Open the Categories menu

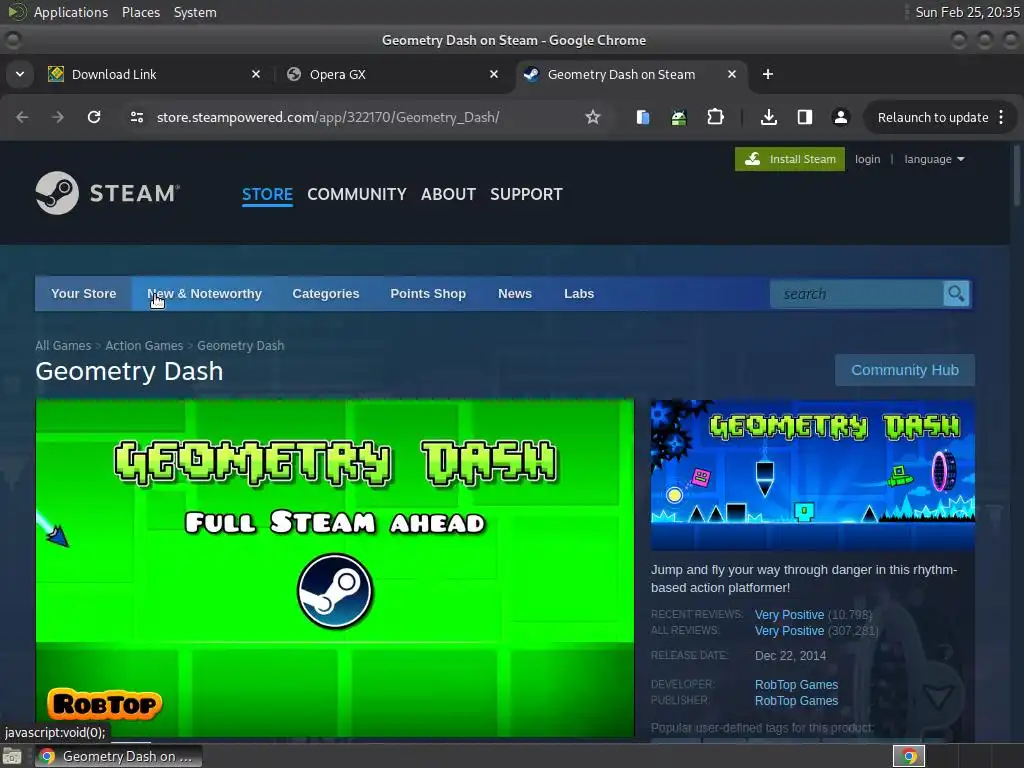coord(326,294)
